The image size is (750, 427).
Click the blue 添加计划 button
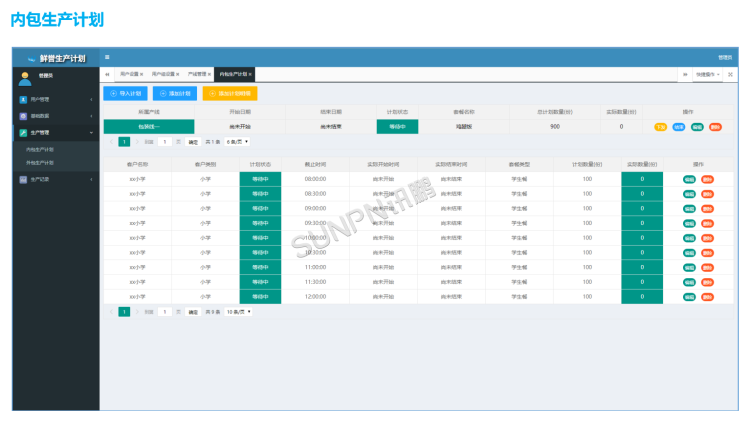click(174, 93)
